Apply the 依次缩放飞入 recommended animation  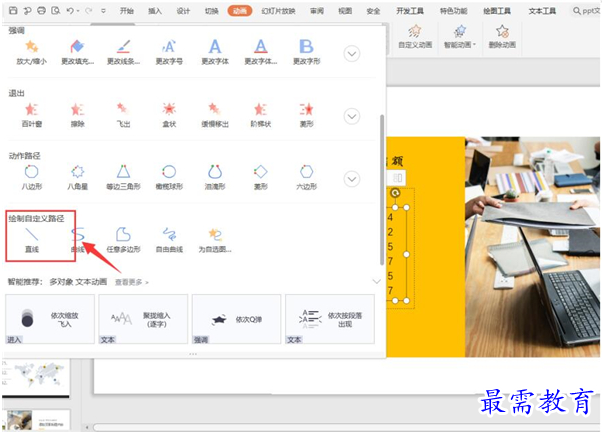coord(50,319)
